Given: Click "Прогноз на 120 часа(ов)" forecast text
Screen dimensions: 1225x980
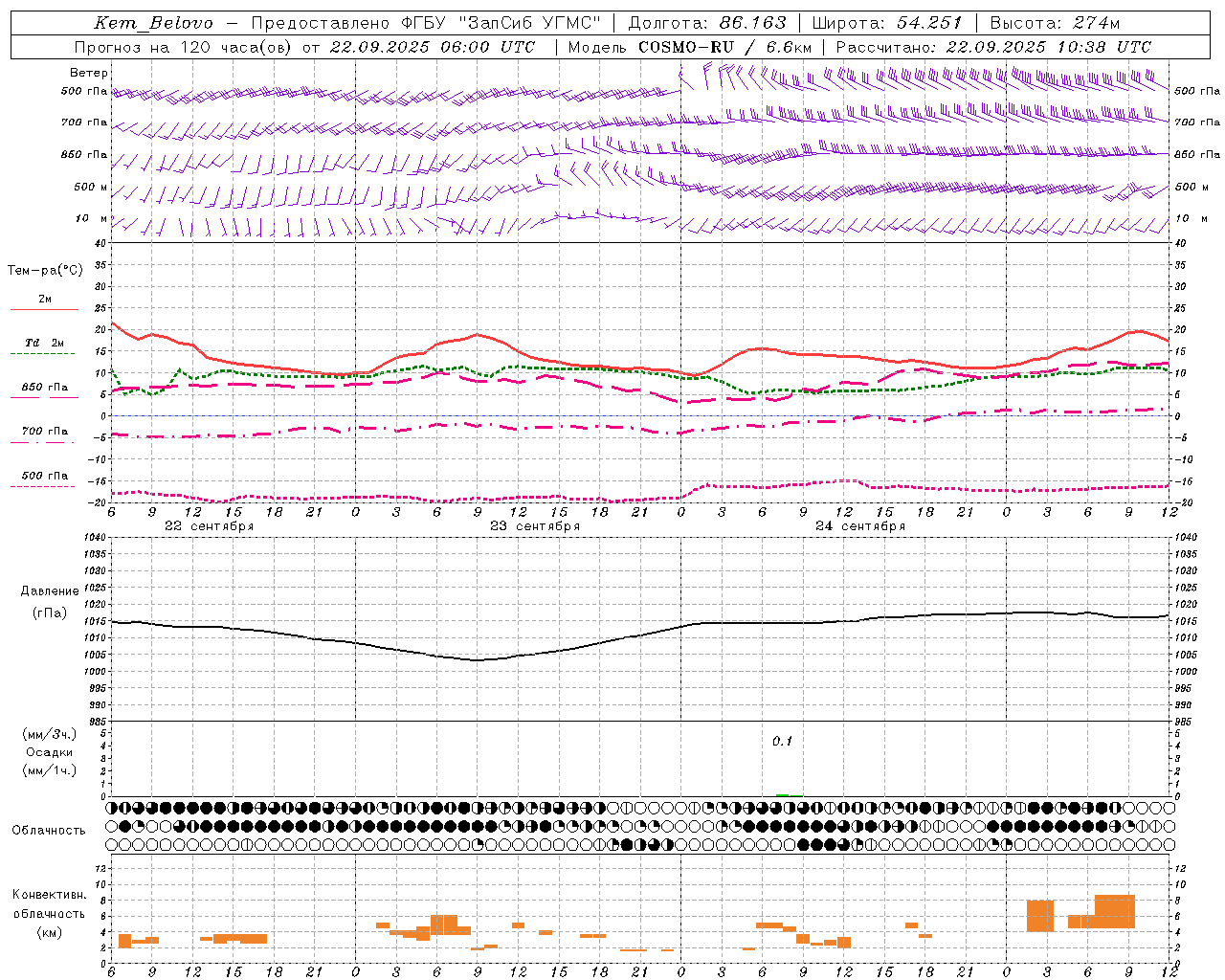Looking at the screenshot, I should click(x=184, y=47).
